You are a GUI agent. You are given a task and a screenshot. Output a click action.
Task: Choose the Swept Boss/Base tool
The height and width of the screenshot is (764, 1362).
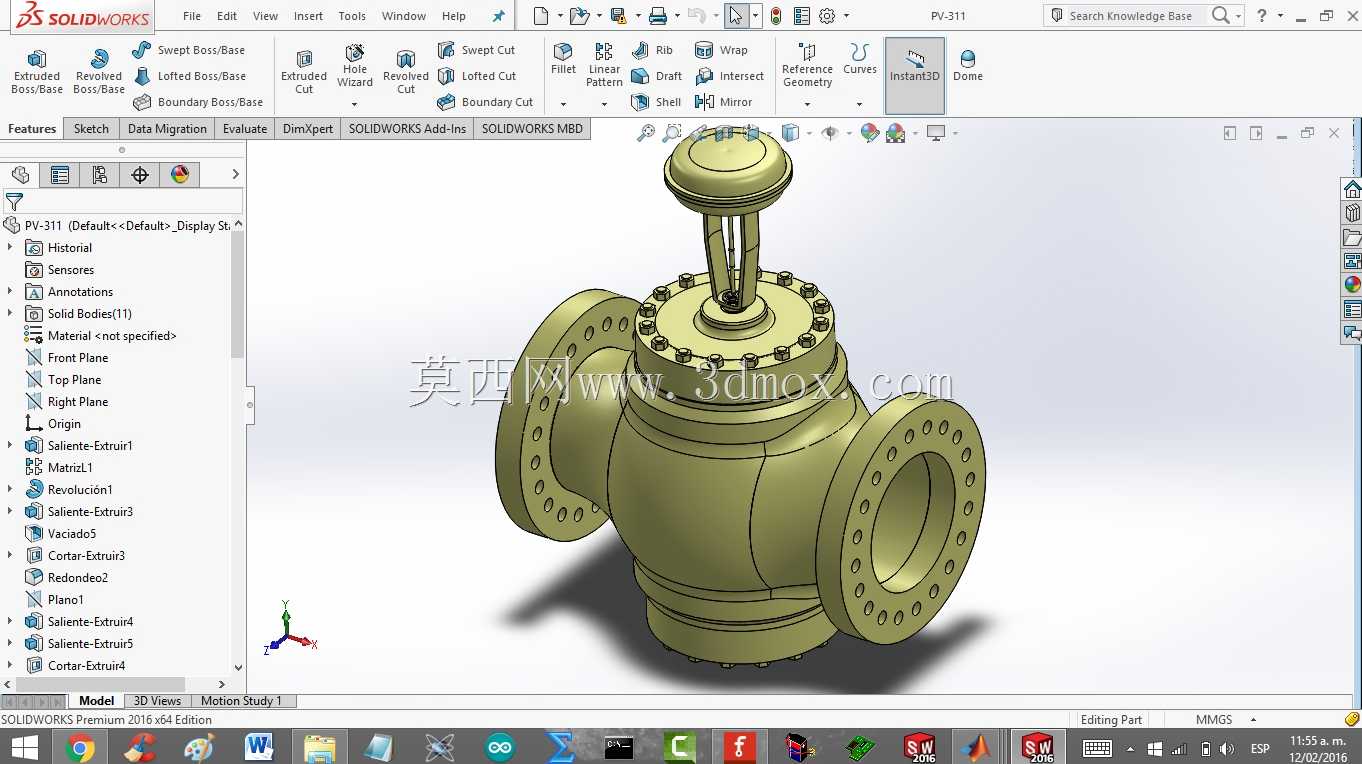188,50
